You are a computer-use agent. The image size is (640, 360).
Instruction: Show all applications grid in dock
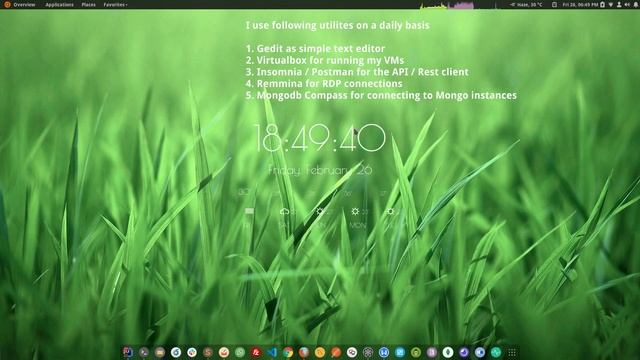(512, 352)
